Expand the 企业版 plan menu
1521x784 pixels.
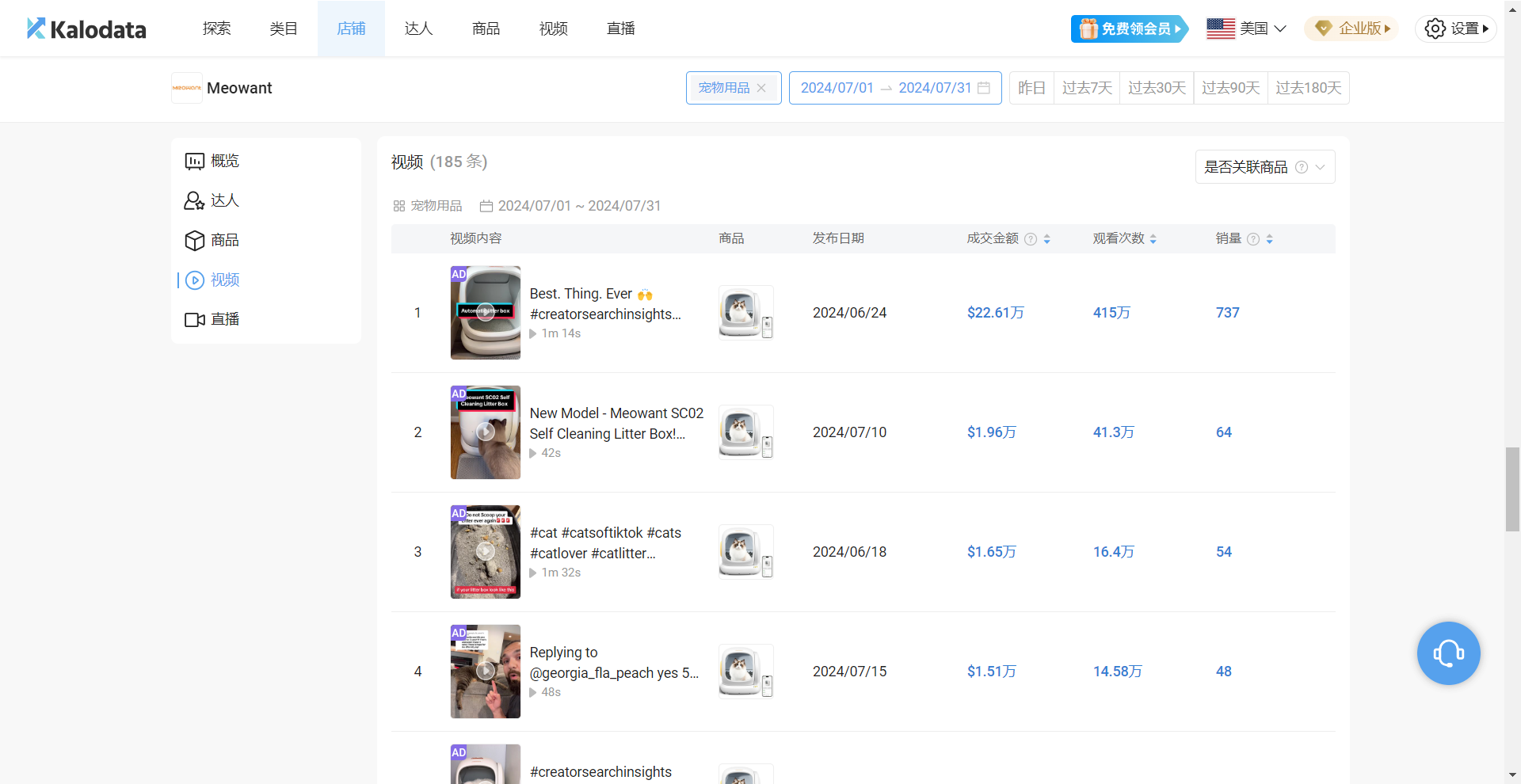(x=1351, y=29)
